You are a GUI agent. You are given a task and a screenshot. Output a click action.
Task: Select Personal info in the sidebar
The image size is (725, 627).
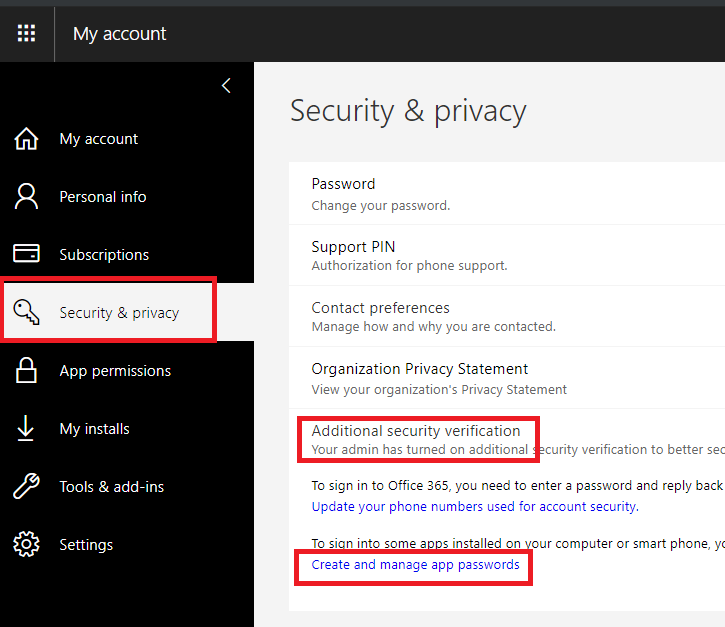point(103,197)
